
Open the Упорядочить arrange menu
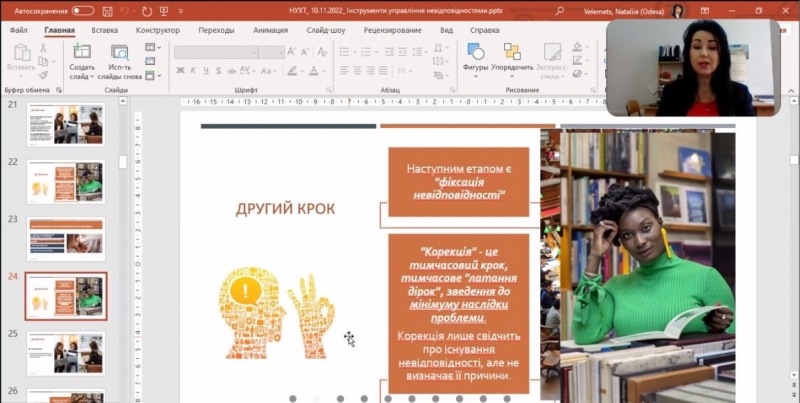(512, 61)
